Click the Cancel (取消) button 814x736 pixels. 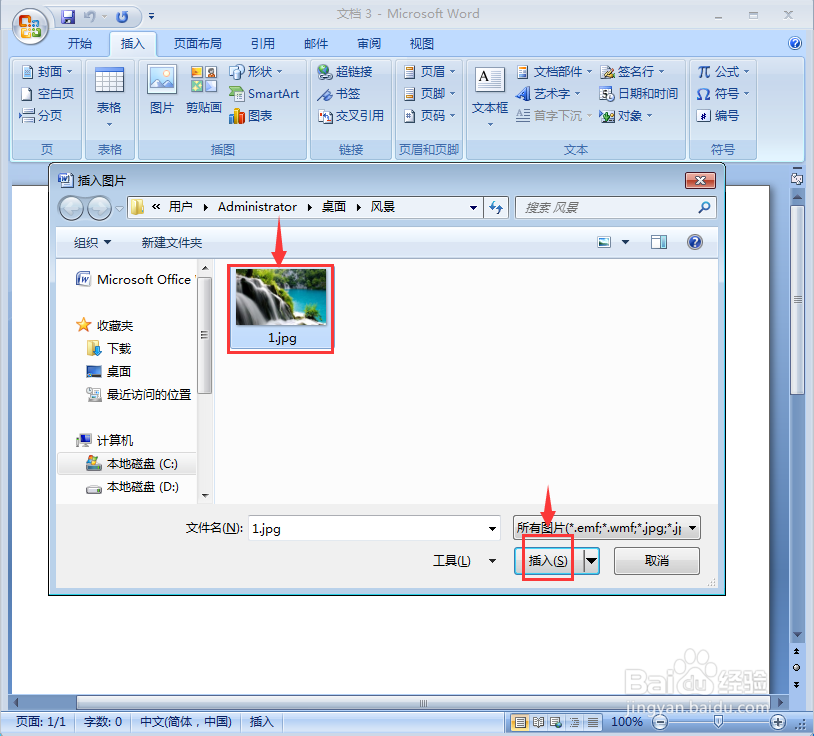[x=657, y=561]
